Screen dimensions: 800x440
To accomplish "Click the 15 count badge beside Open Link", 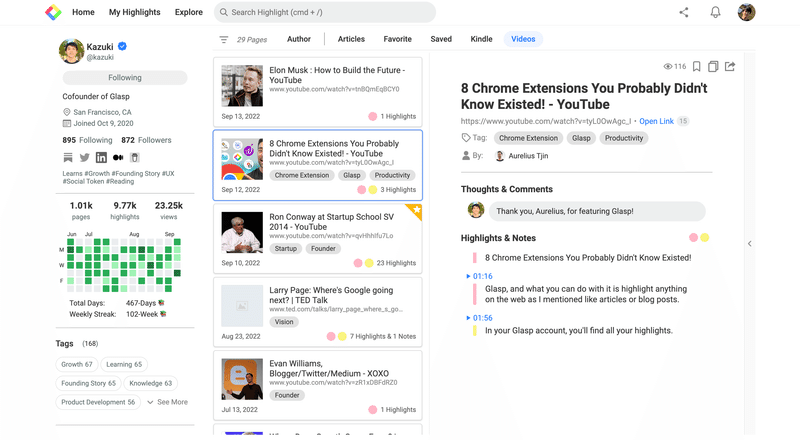I will (683, 121).
